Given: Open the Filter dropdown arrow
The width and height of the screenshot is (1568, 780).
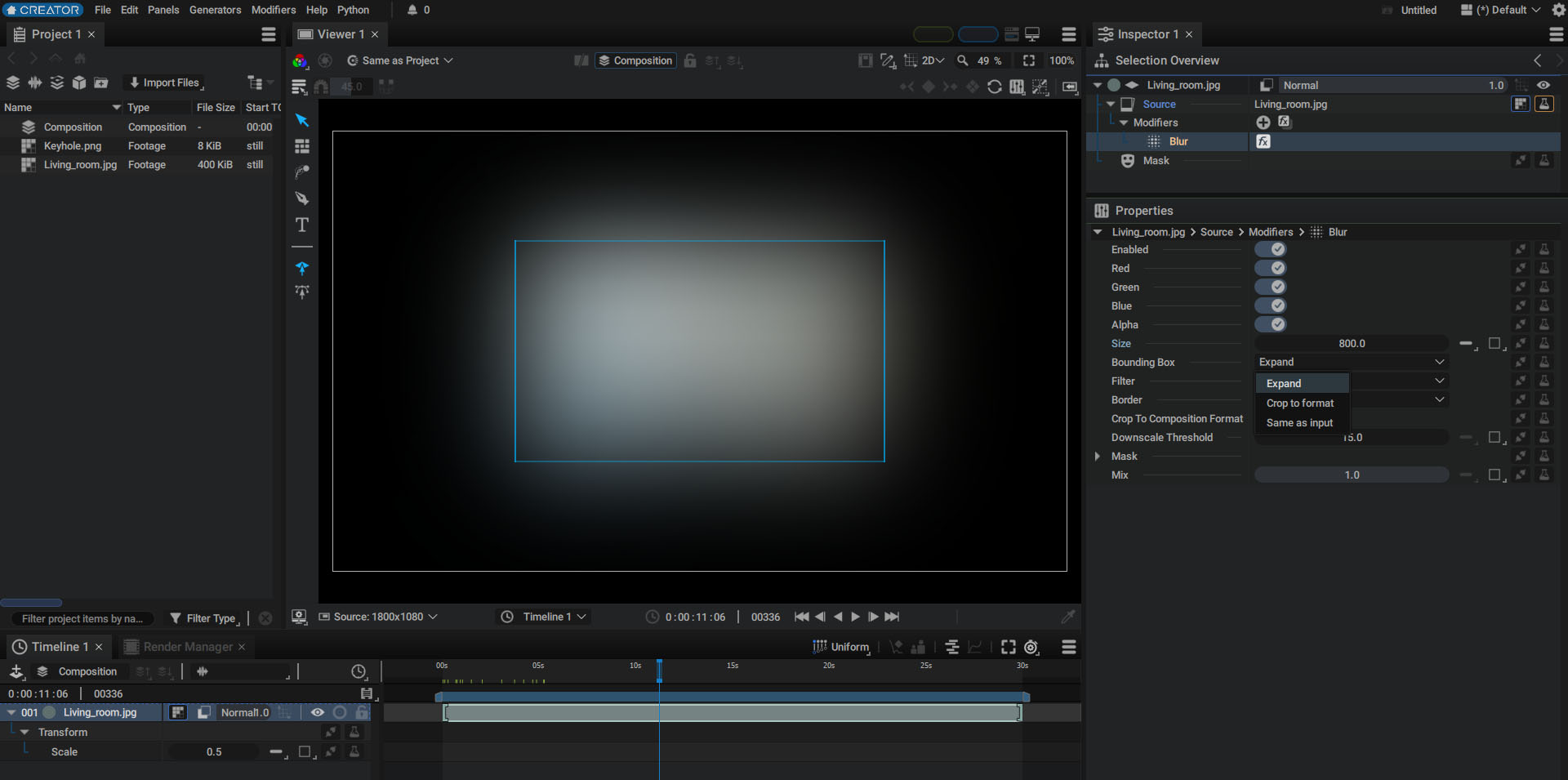Looking at the screenshot, I should 1440,381.
